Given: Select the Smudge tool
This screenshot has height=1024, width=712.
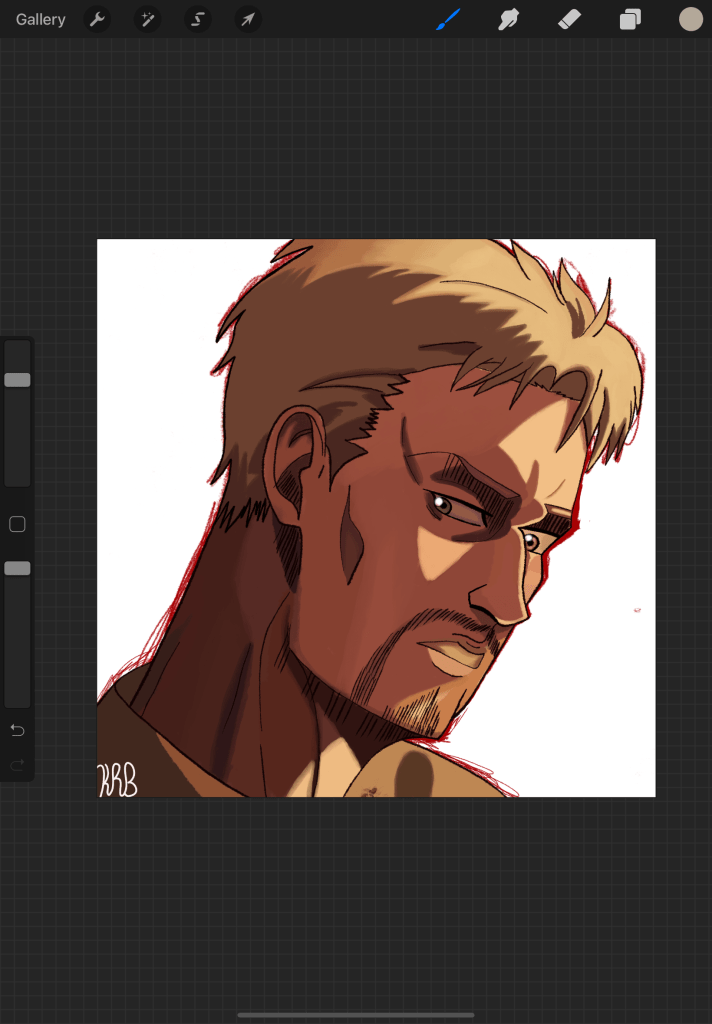Looking at the screenshot, I should pos(508,20).
